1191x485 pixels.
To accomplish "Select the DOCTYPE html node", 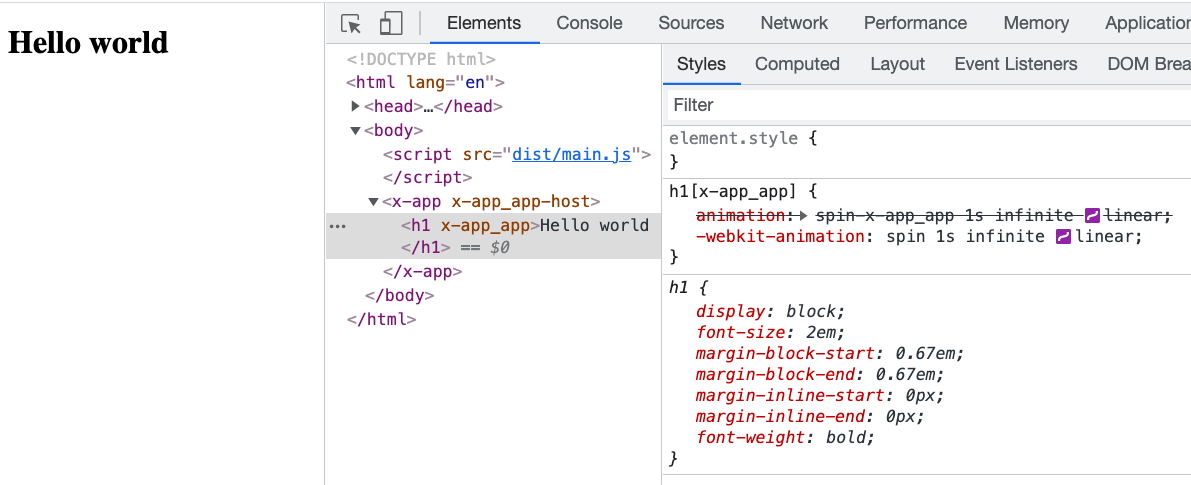I will click(422, 59).
